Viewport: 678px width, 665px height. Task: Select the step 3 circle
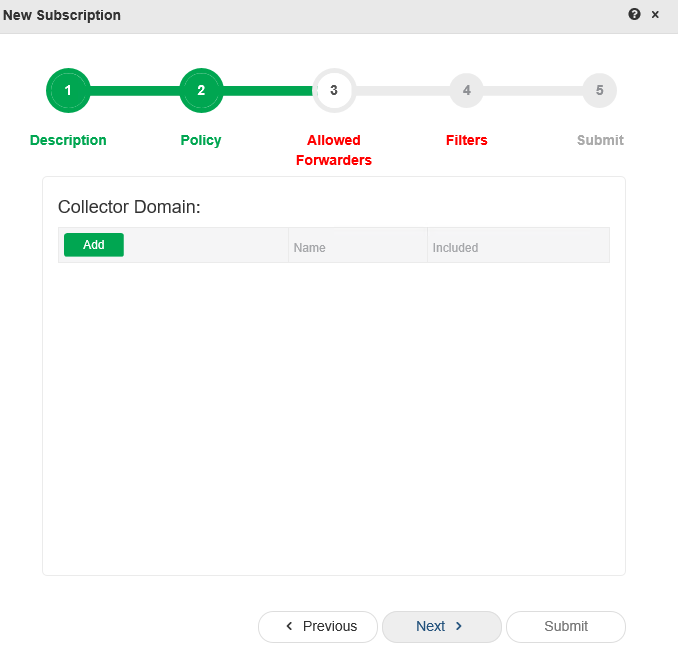coord(334,90)
